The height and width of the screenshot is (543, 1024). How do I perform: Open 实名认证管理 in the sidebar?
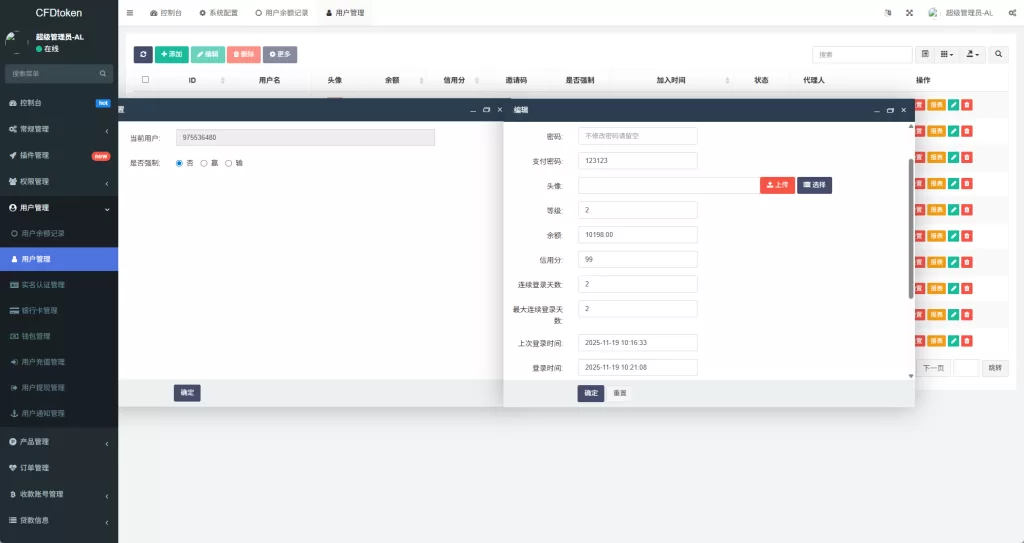click(58, 285)
